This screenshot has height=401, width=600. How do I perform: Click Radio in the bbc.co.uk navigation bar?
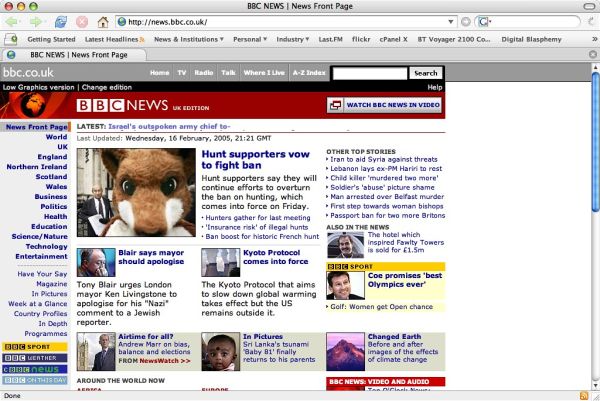[204, 73]
